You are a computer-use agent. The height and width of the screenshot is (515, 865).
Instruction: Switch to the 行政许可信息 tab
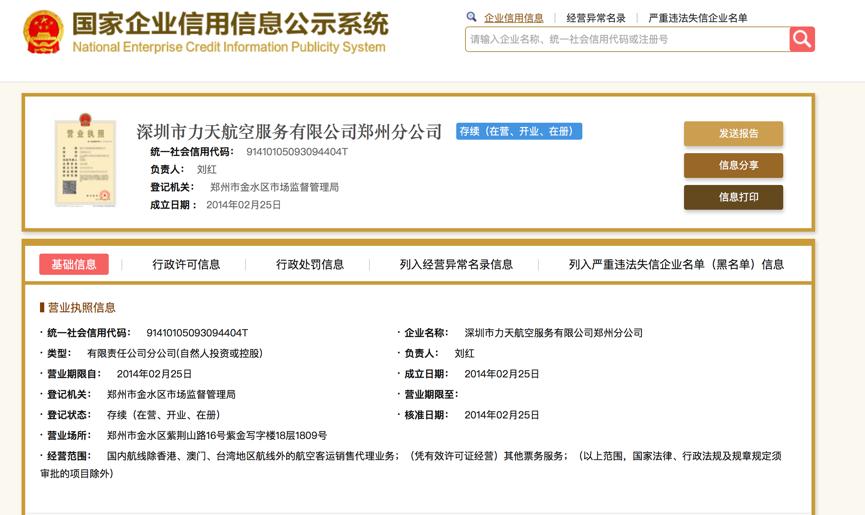(186, 265)
